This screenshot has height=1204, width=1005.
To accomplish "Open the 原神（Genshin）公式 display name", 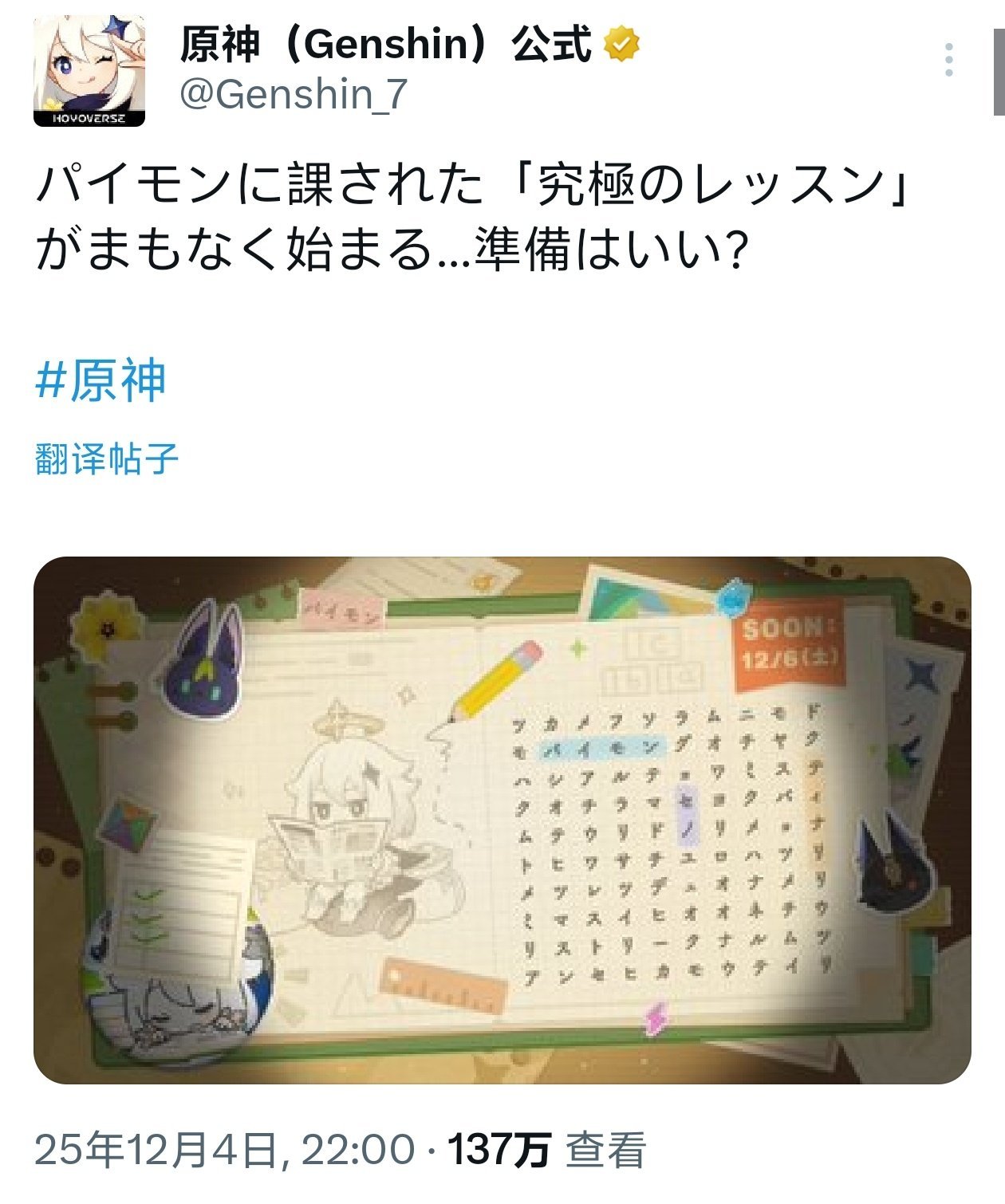I will click(386, 44).
